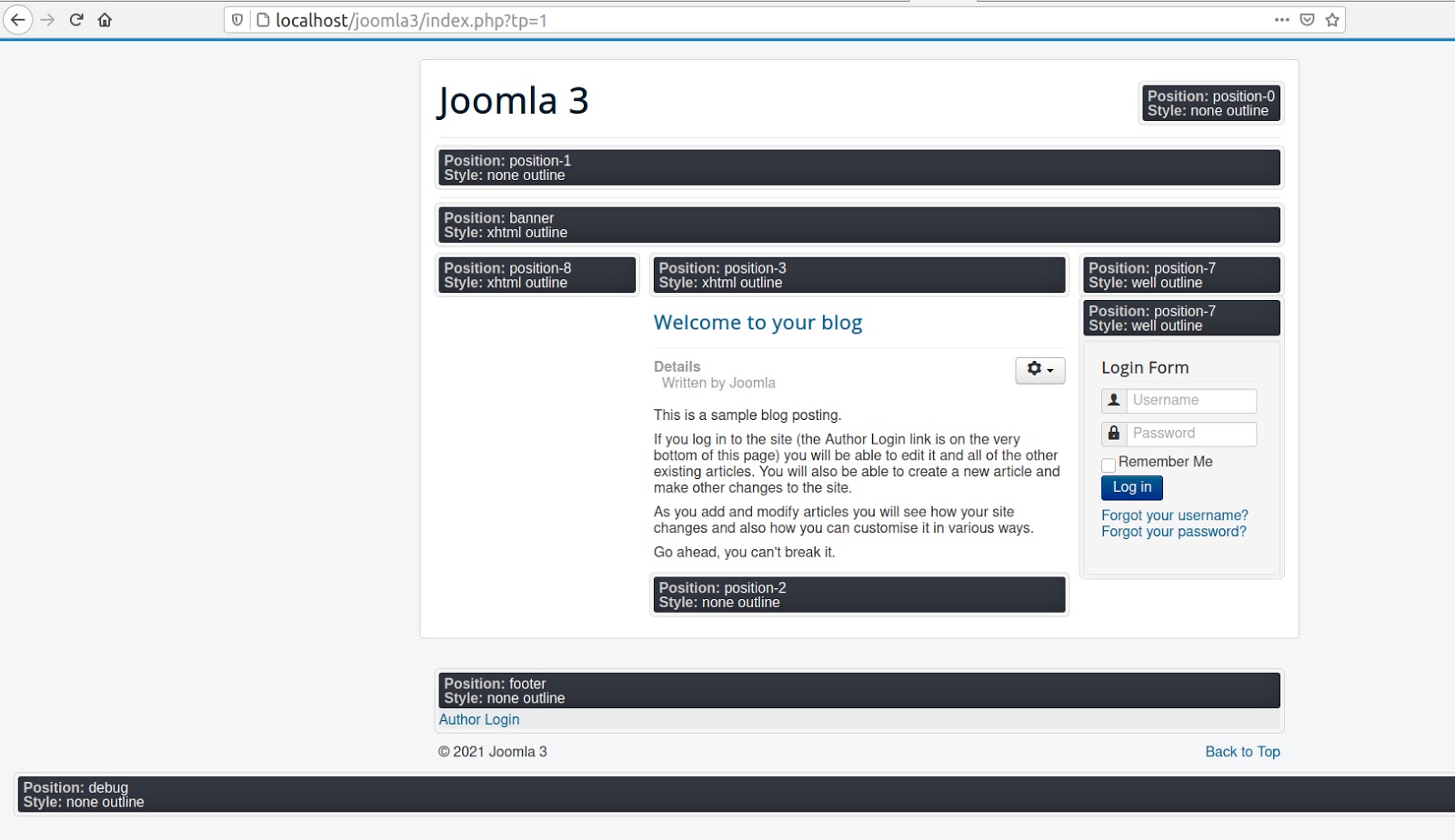Jump to top via Back to Top link

tap(1242, 752)
